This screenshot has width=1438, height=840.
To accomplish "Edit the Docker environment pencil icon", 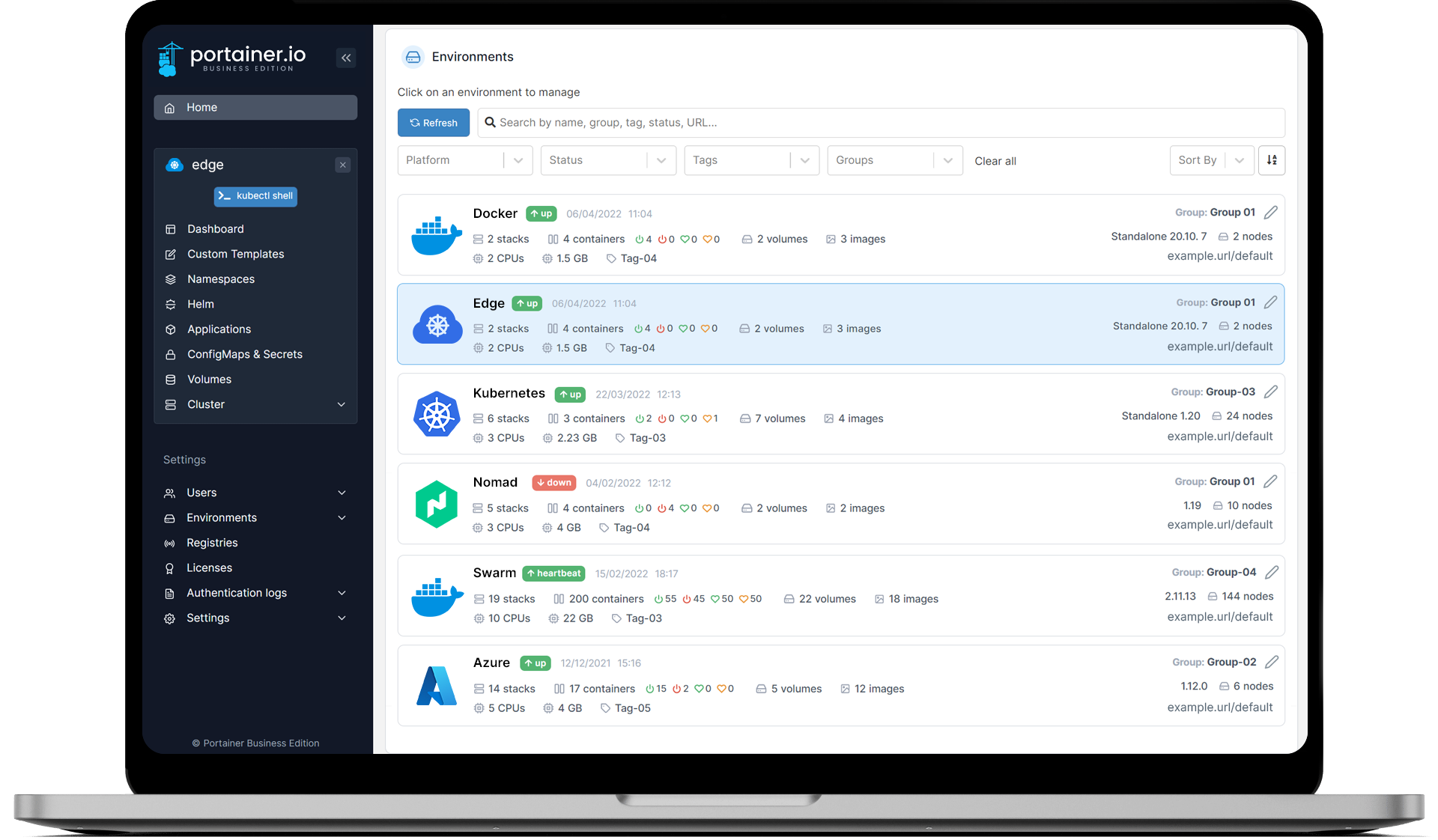I will (1271, 213).
